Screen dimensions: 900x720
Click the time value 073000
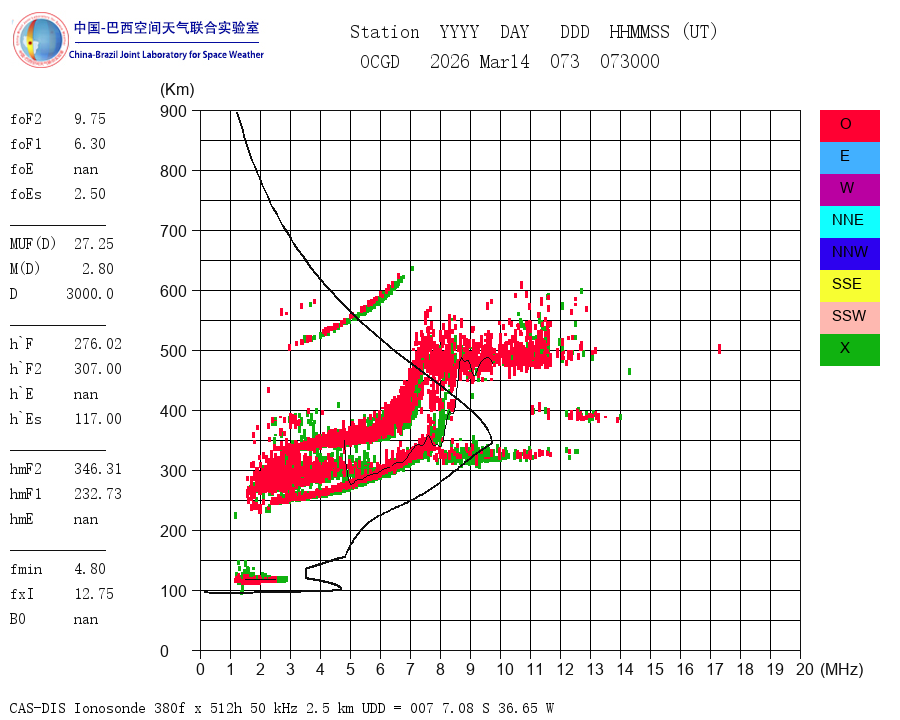630,61
